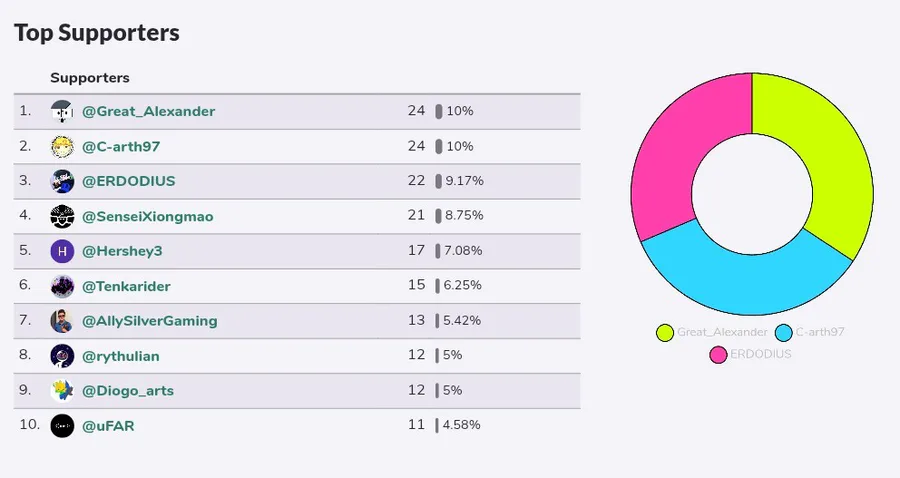Click Tenkarider's avatar icon

tap(62, 286)
